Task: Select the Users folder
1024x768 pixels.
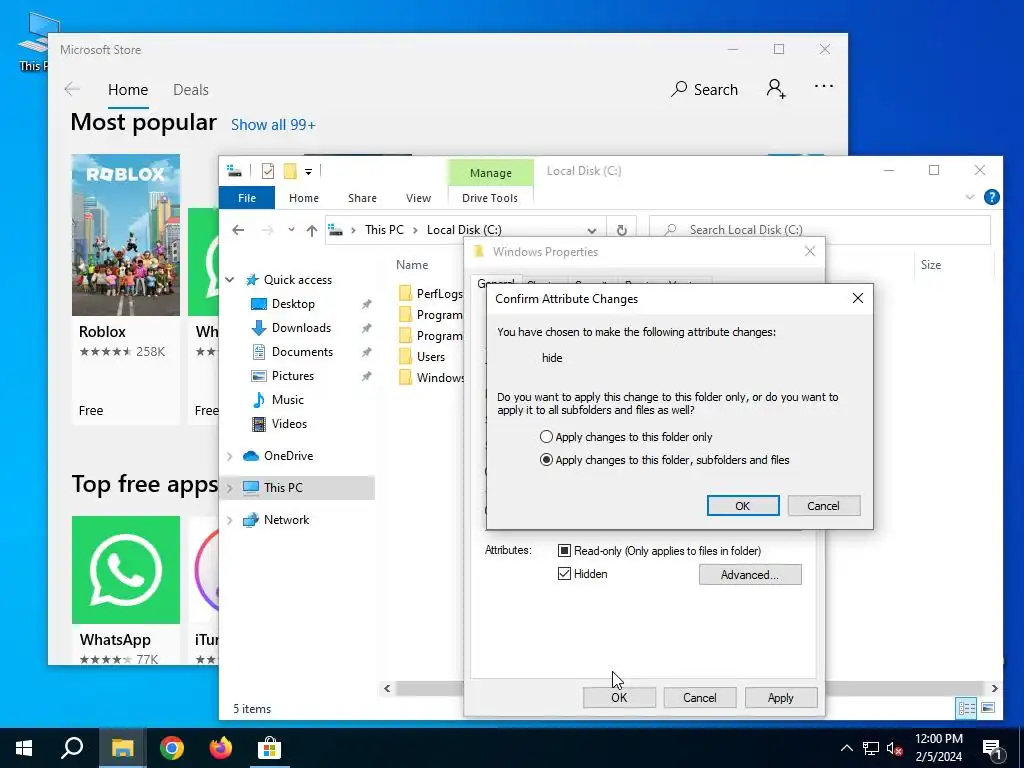Action: (x=423, y=357)
